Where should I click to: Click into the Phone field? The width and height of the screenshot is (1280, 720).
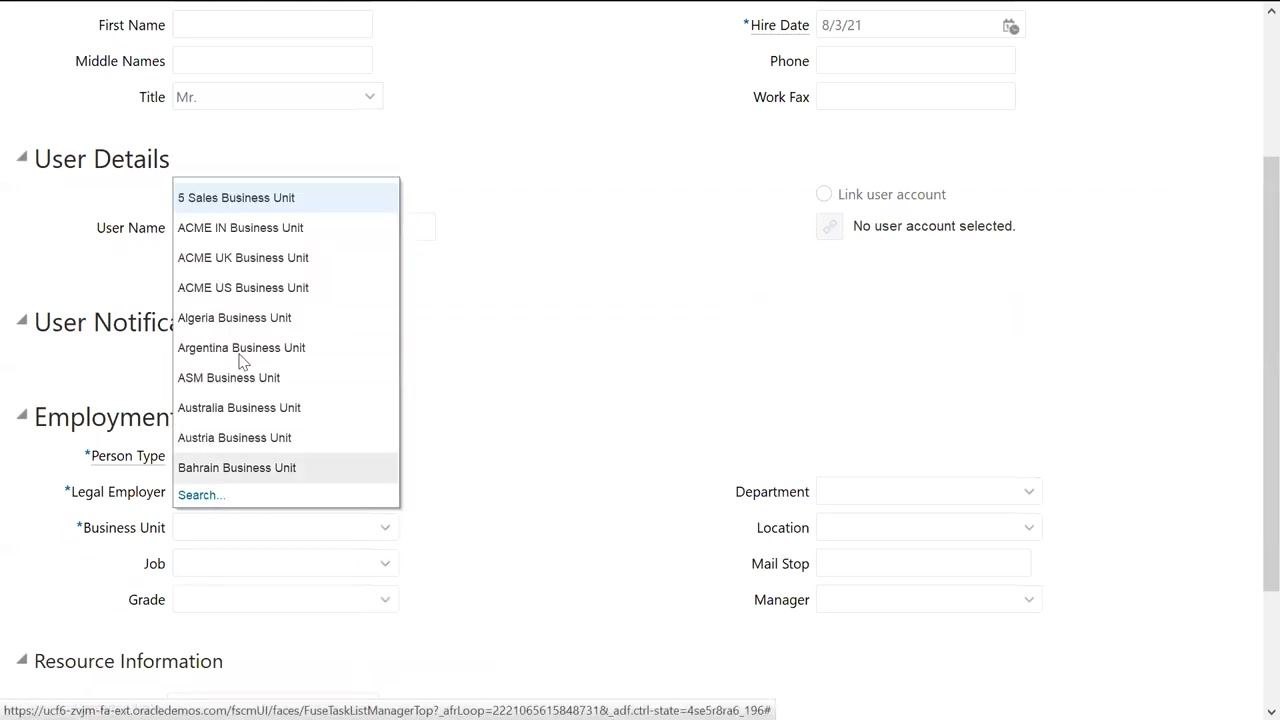point(915,61)
